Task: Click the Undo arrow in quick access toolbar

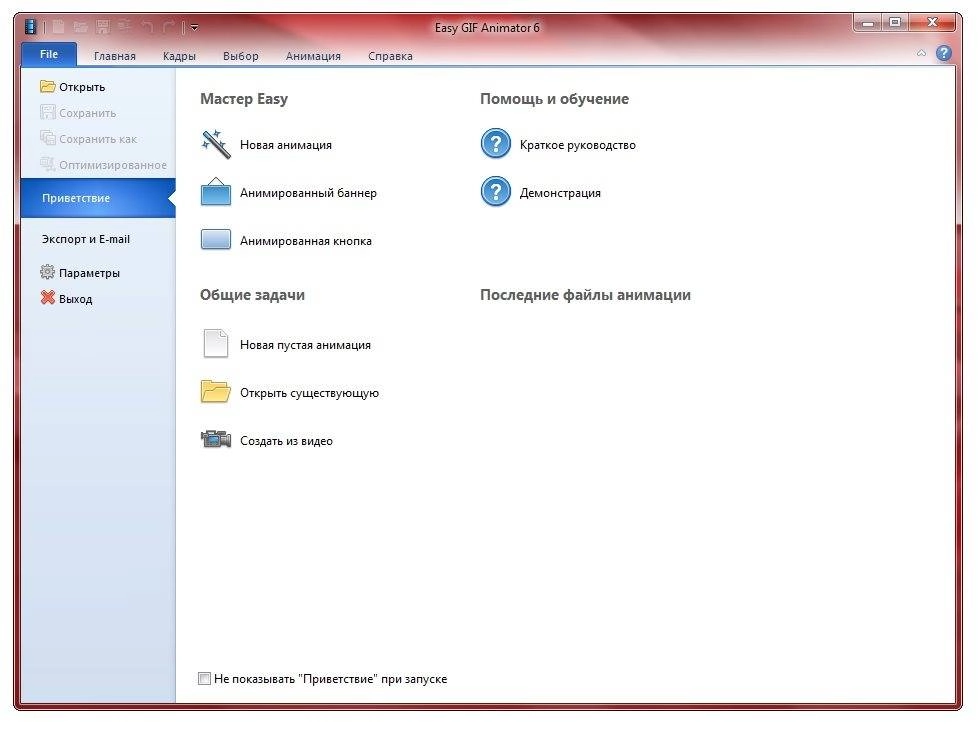Action: tap(147, 26)
